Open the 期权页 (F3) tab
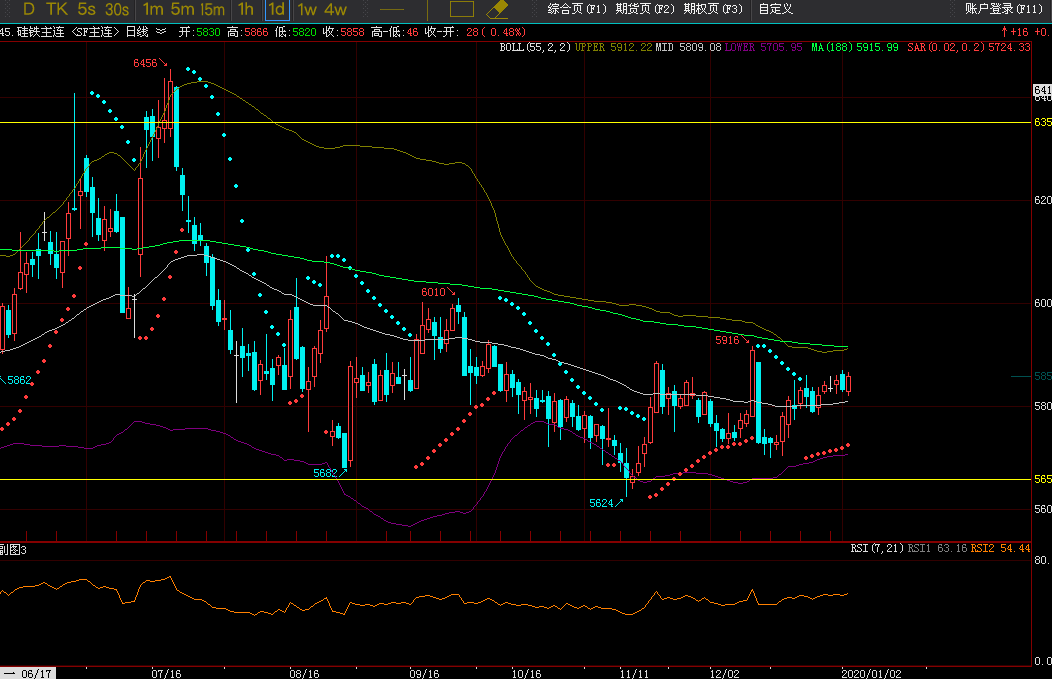1052x679 pixels. pos(713,9)
